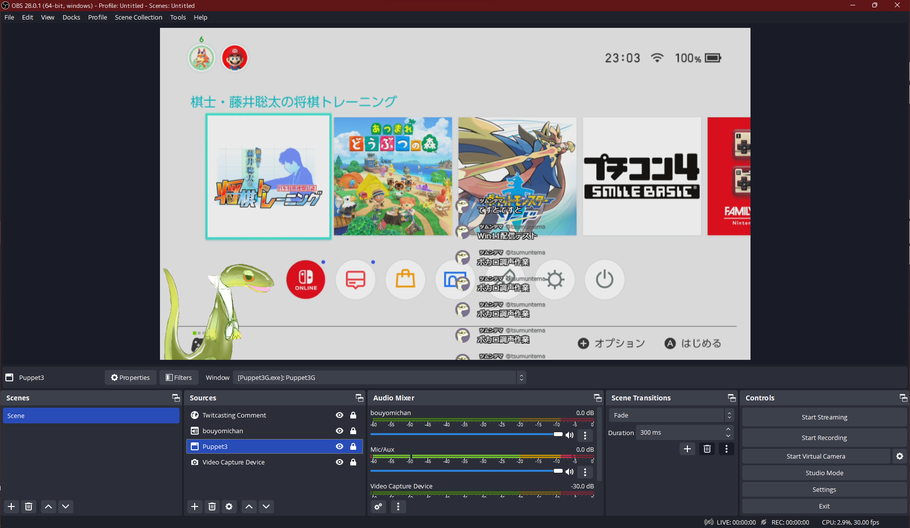Image resolution: width=910 pixels, height=528 pixels.
Task: Select the Video Capture Device source row
Action: (x=275, y=462)
